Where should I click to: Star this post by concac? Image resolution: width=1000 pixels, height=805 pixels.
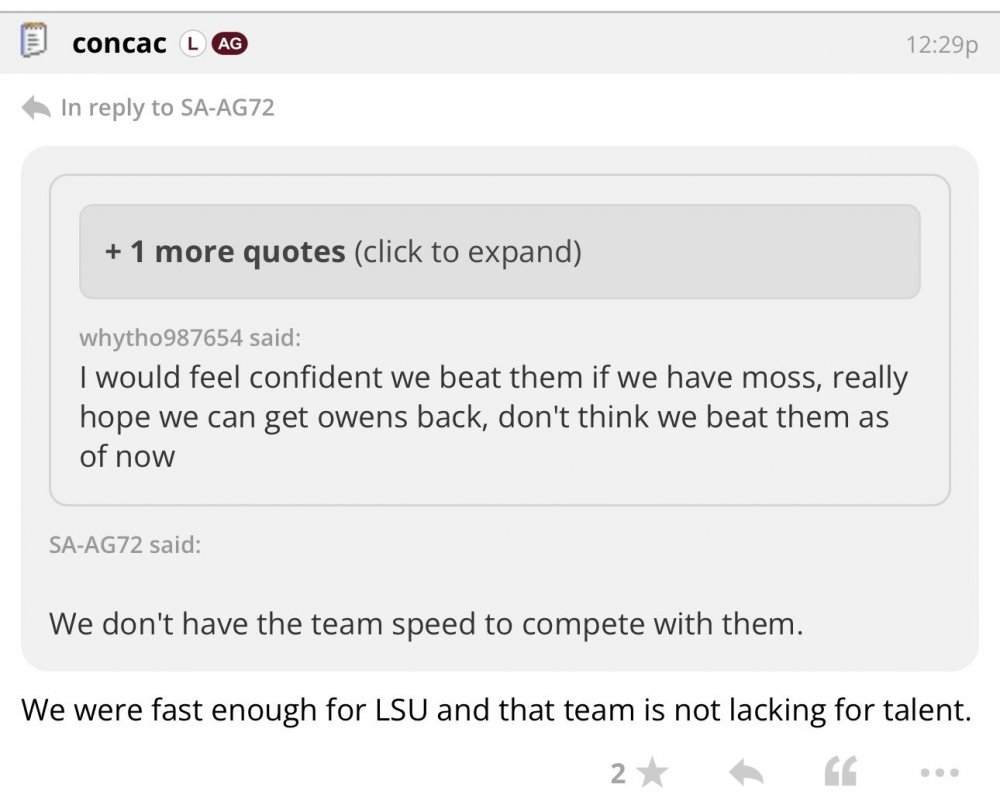[653, 772]
